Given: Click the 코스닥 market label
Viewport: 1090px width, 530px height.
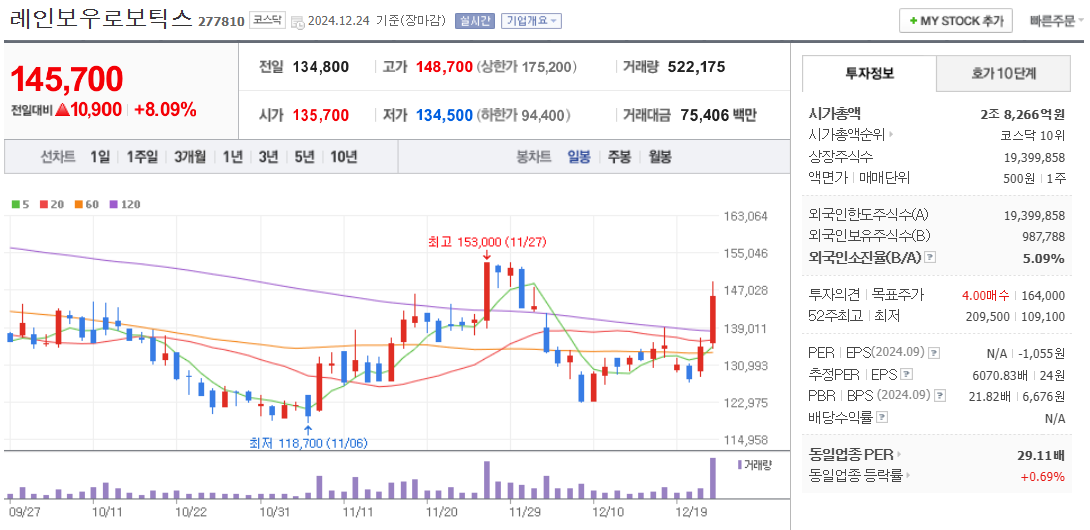Looking at the screenshot, I should click(267, 20).
